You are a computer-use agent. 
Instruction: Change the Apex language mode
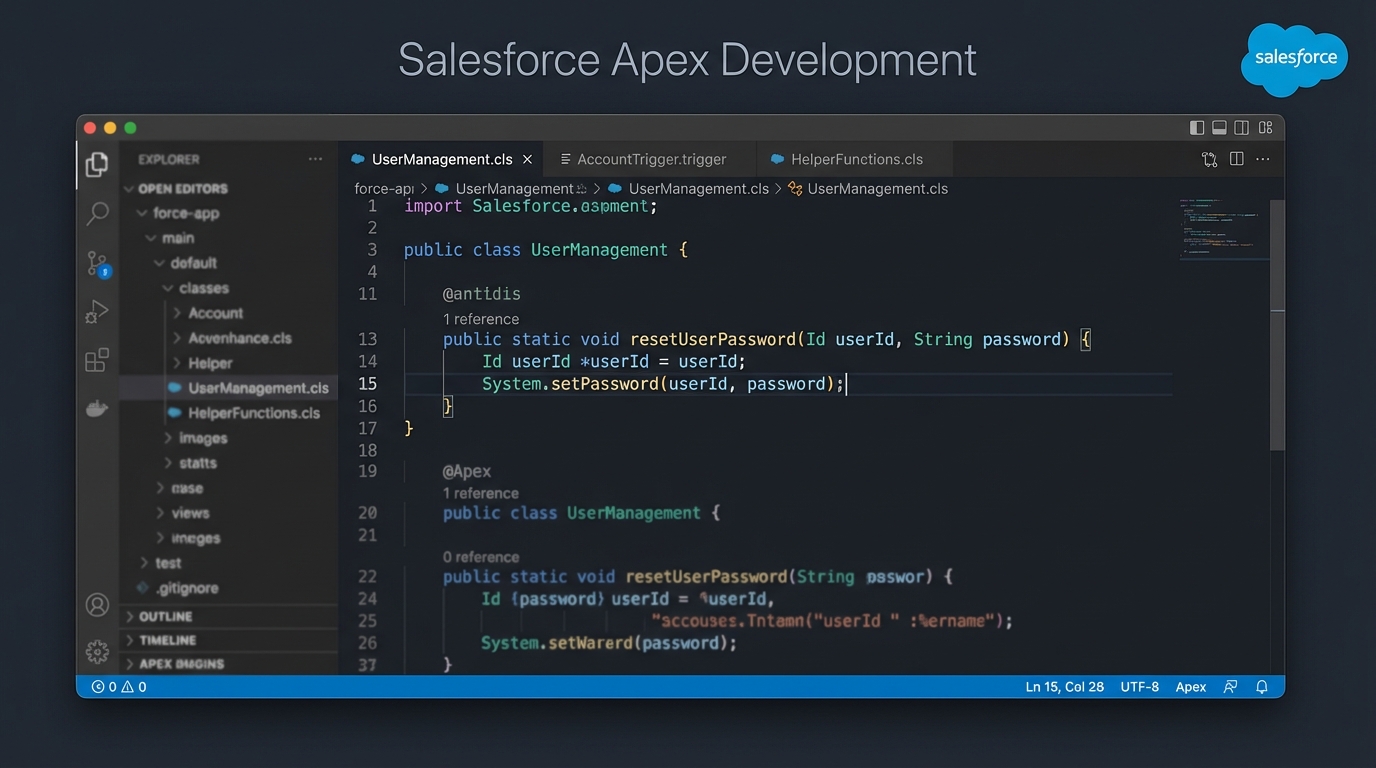pos(1190,687)
